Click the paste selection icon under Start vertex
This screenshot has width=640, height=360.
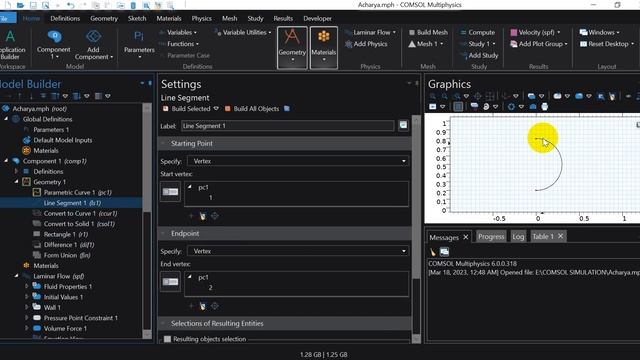[x=203, y=216]
